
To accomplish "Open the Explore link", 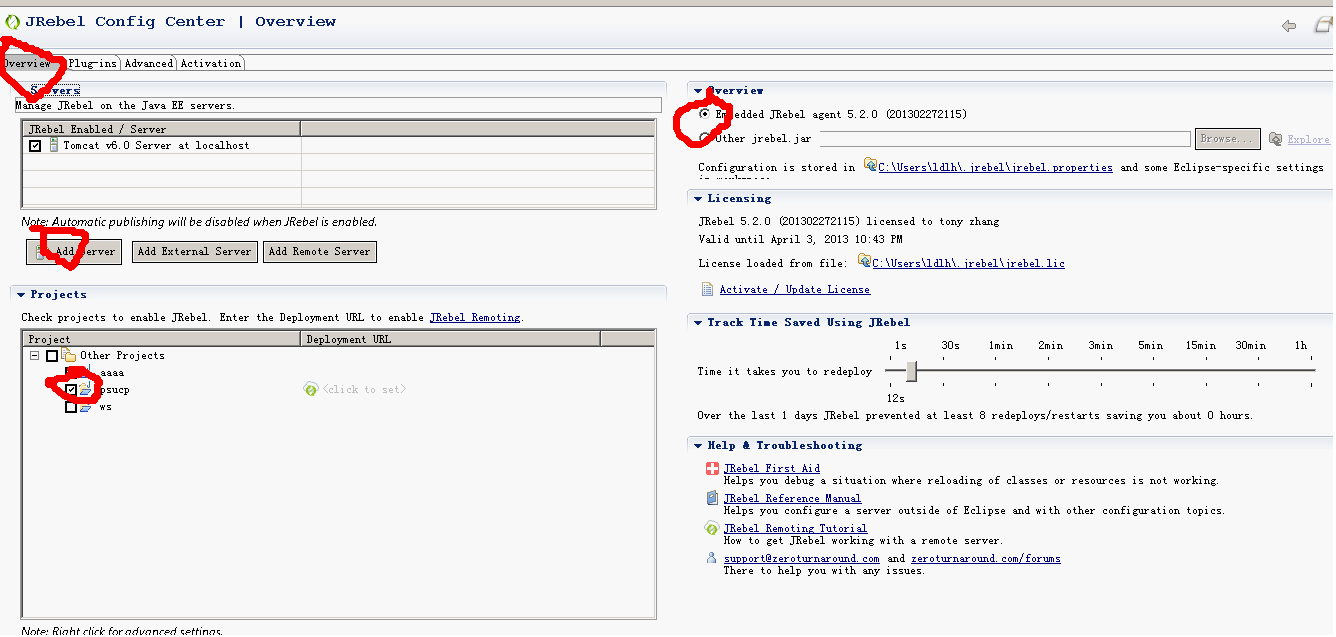I will pos(1309,139).
